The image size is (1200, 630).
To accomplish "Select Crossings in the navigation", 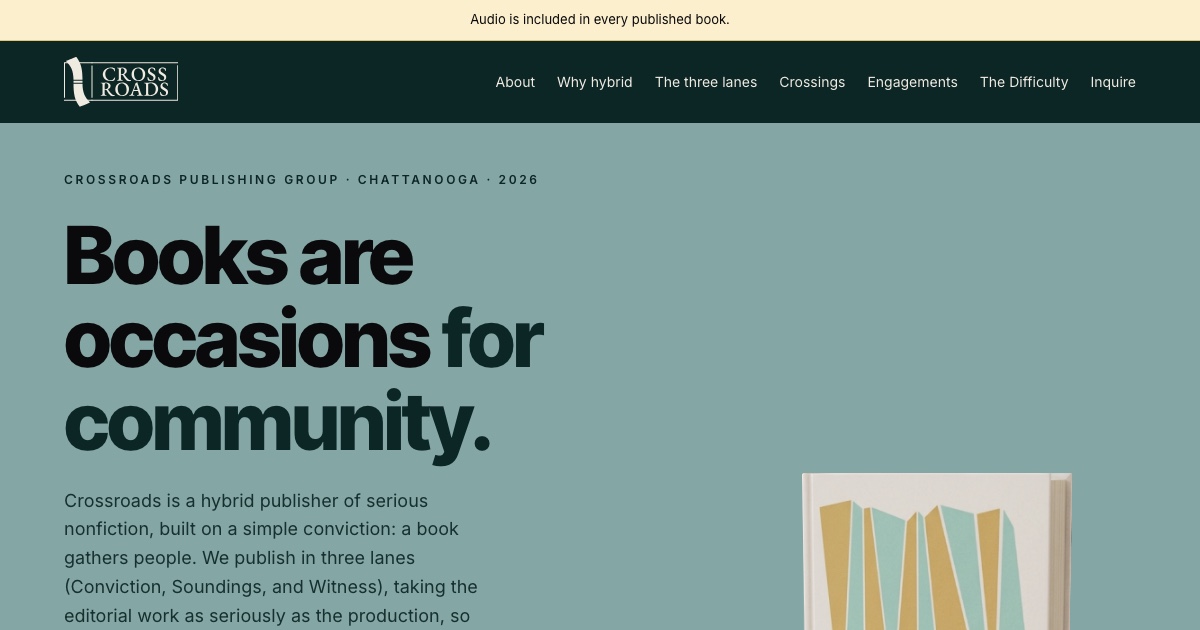I will point(812,82).
